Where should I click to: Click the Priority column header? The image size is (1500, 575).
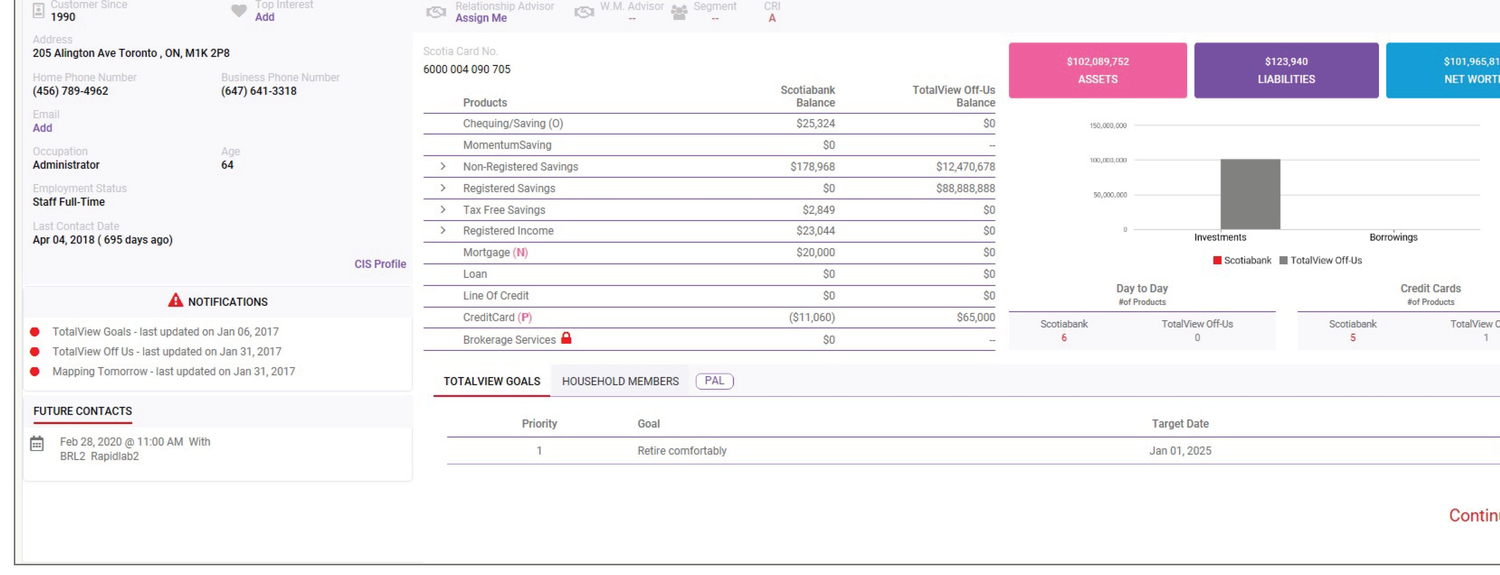click(x=539, y=424)
